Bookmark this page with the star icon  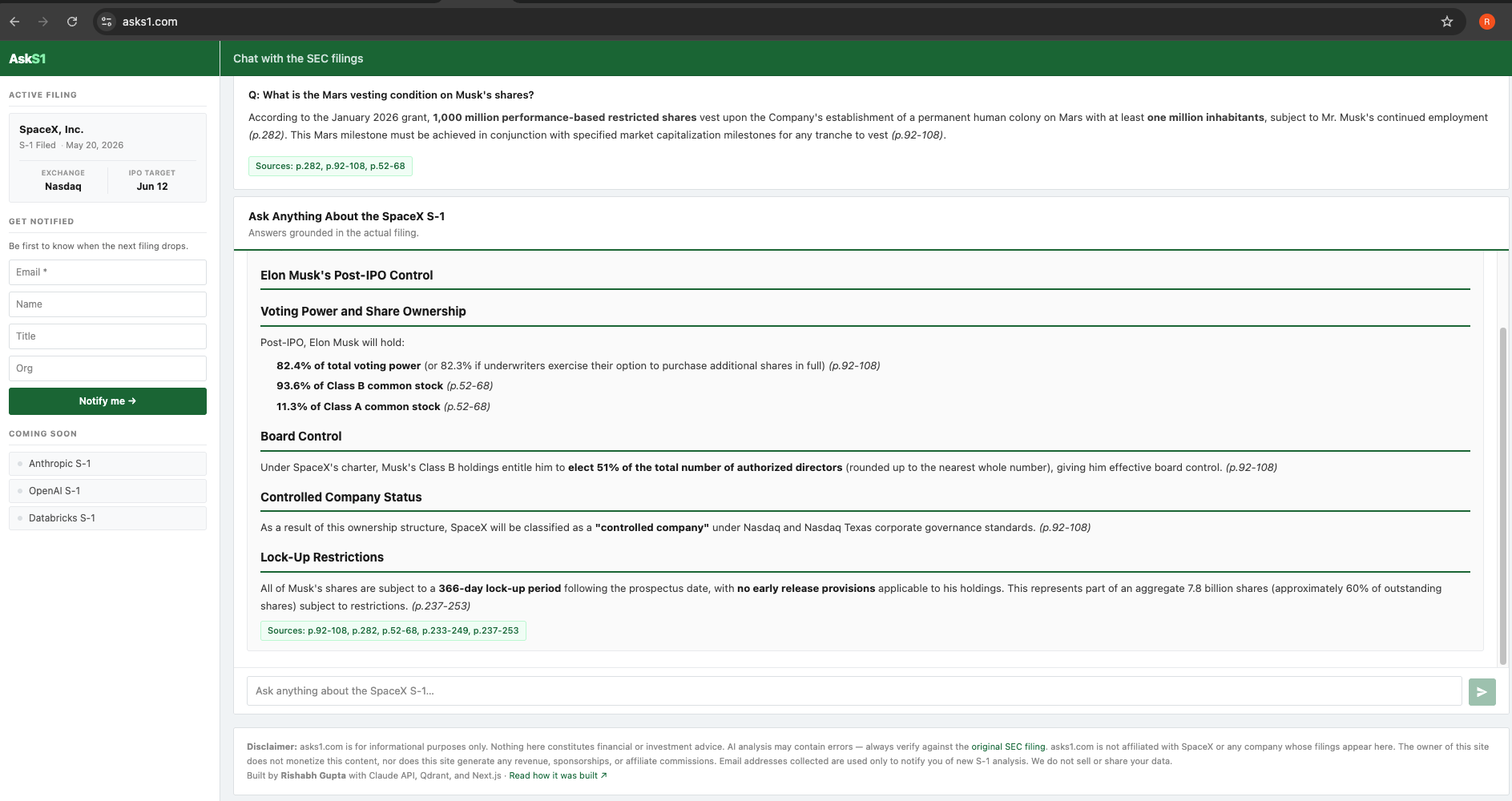pos(1447,22)
